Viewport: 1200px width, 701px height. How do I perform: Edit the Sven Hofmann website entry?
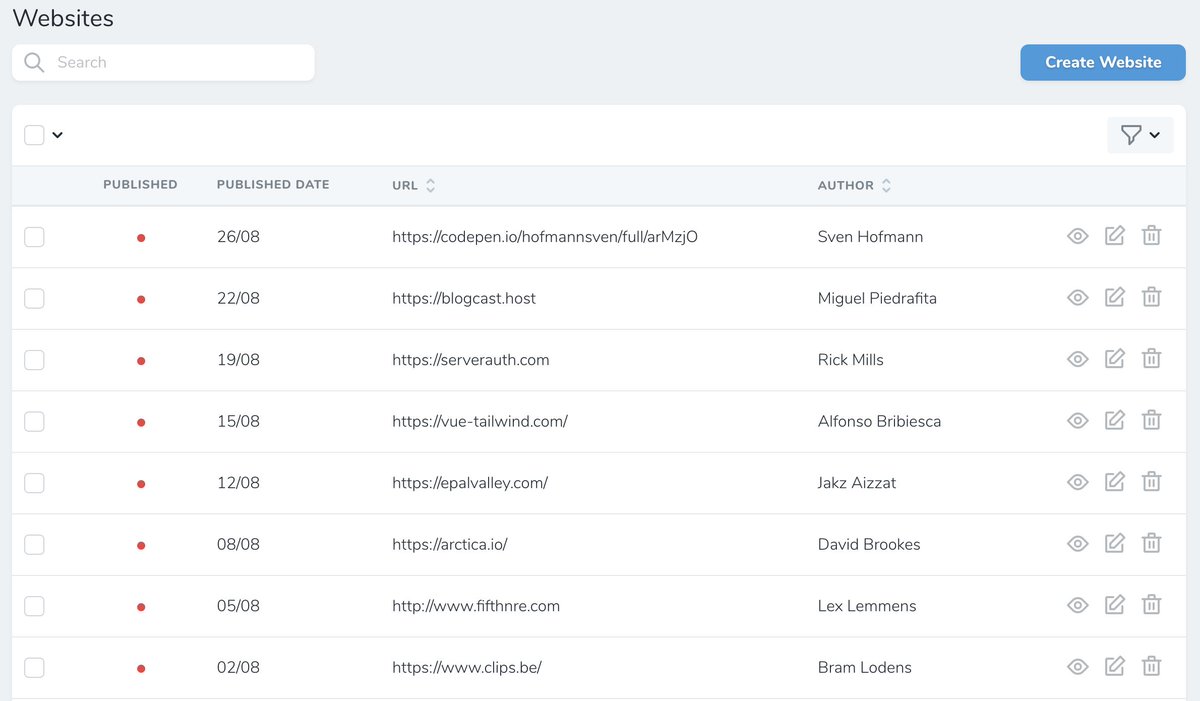tap(1115, 236)
